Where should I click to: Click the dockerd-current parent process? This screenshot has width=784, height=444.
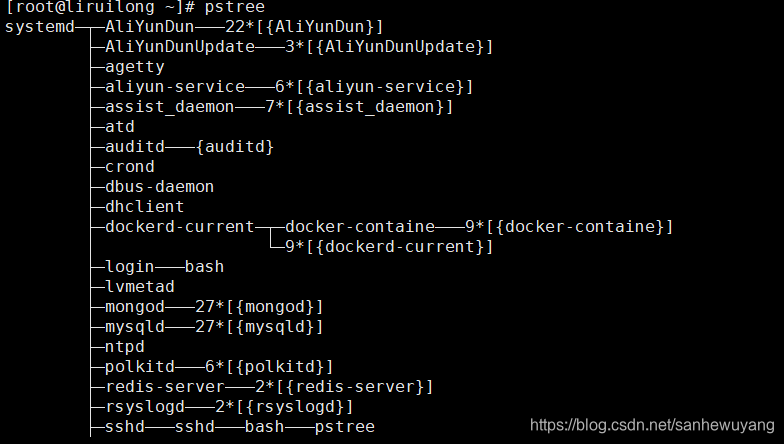(179, 227)
